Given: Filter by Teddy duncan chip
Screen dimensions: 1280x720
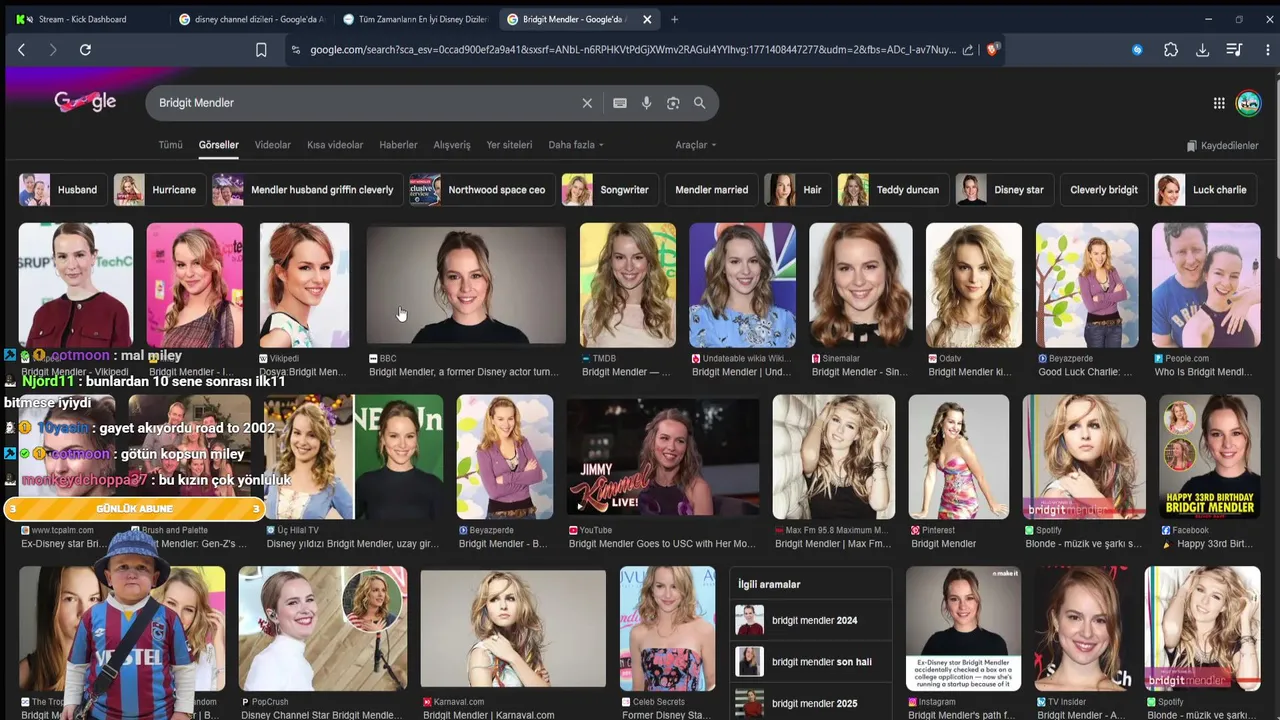Looking at the screenshot, I should click(x=893, y=190).
